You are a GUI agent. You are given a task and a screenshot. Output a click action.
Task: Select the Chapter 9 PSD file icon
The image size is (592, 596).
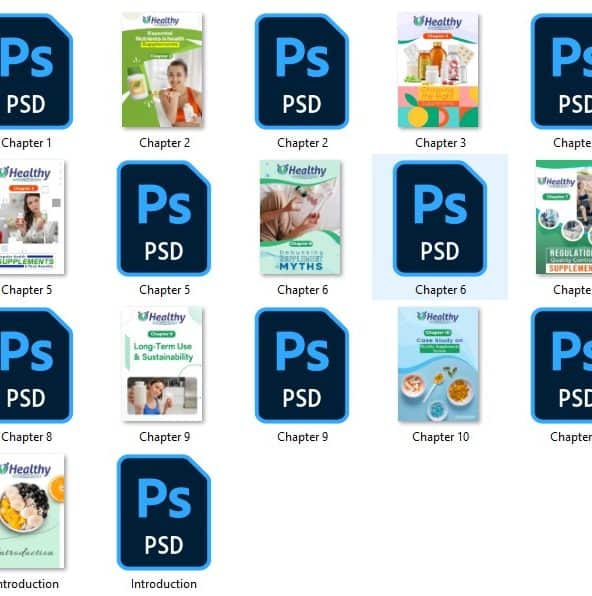coord(302,365)
